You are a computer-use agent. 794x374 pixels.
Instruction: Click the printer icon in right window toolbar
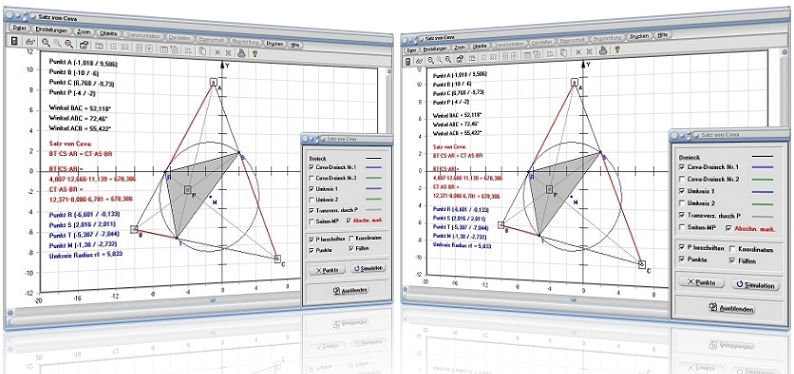pos(603,50)
